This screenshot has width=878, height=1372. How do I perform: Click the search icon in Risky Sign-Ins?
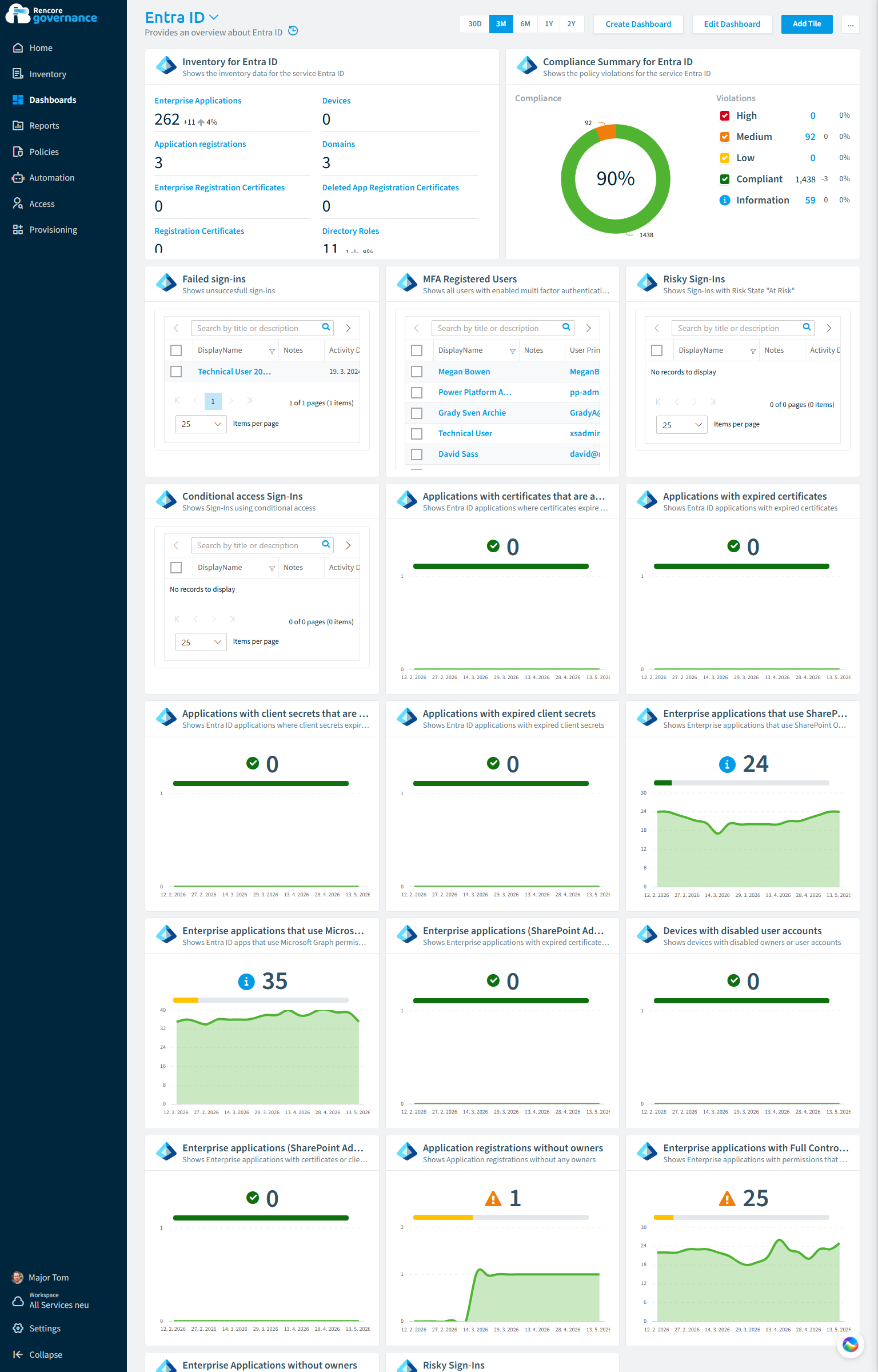click(807, 328)
